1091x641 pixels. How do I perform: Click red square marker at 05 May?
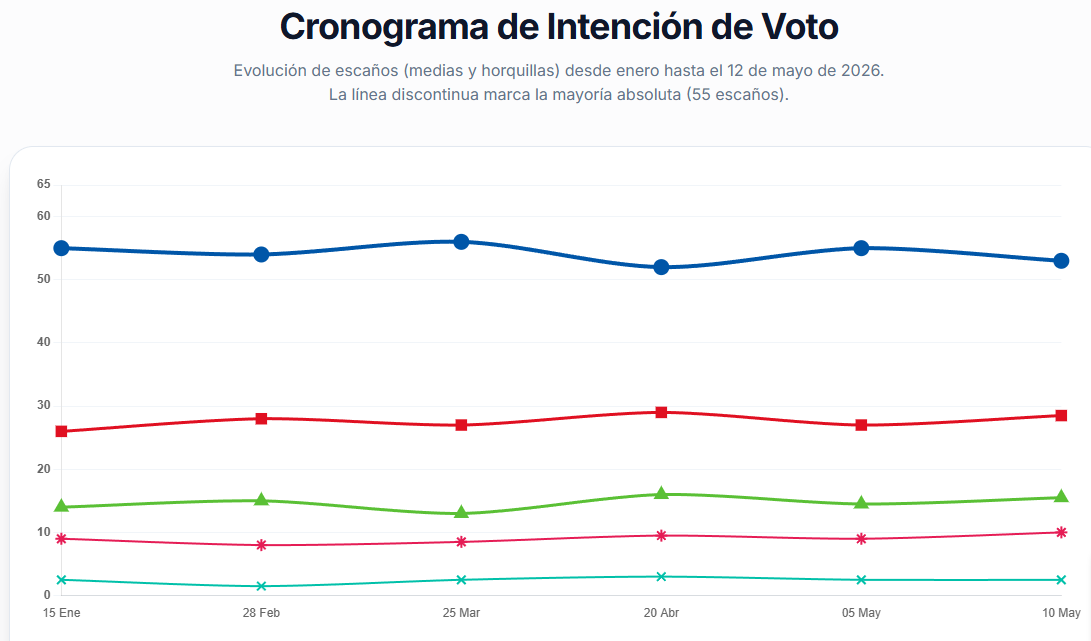click(x=861, y=425)
